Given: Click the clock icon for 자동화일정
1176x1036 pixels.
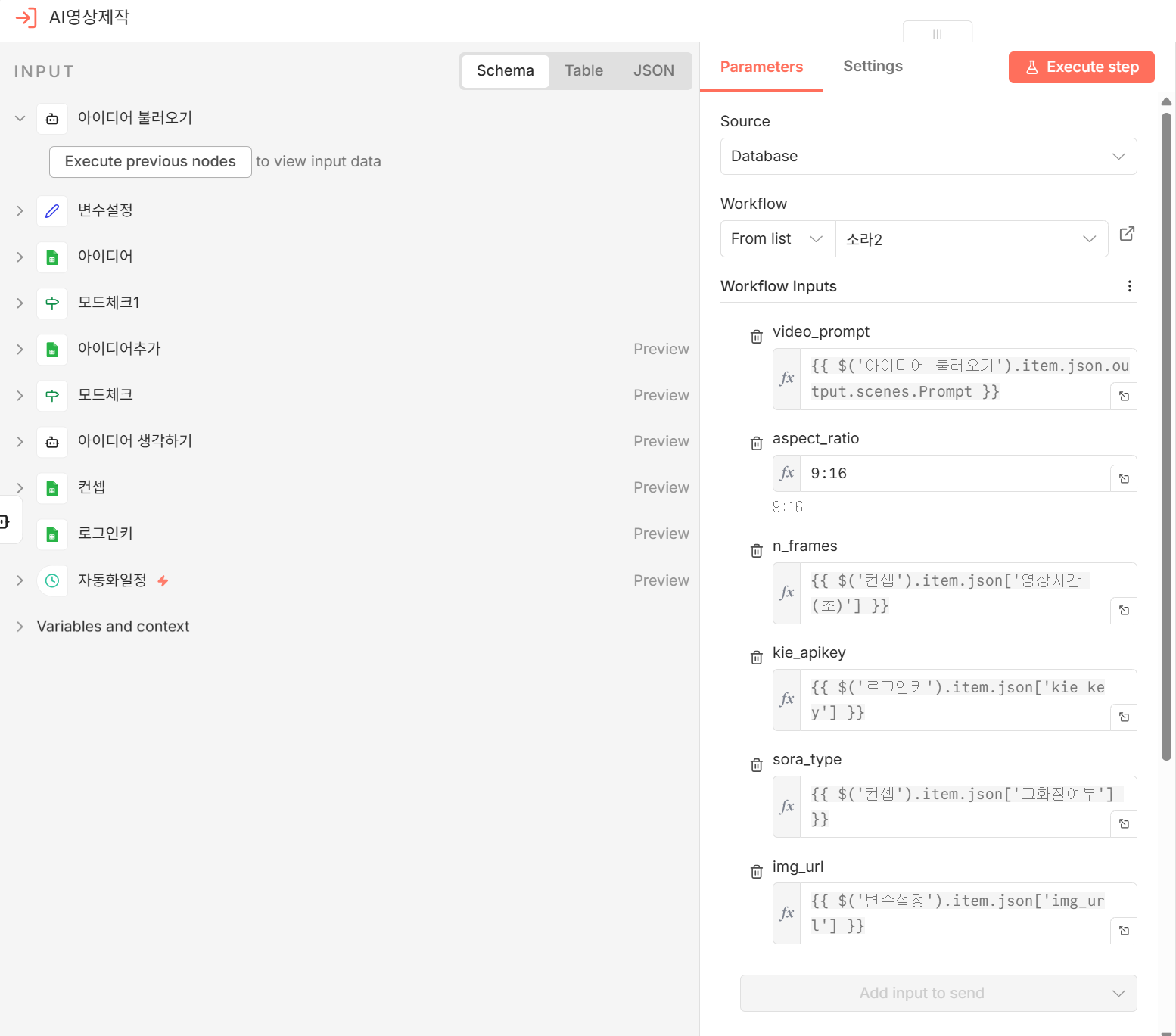Looking at the screenshot, I should 52,581.
